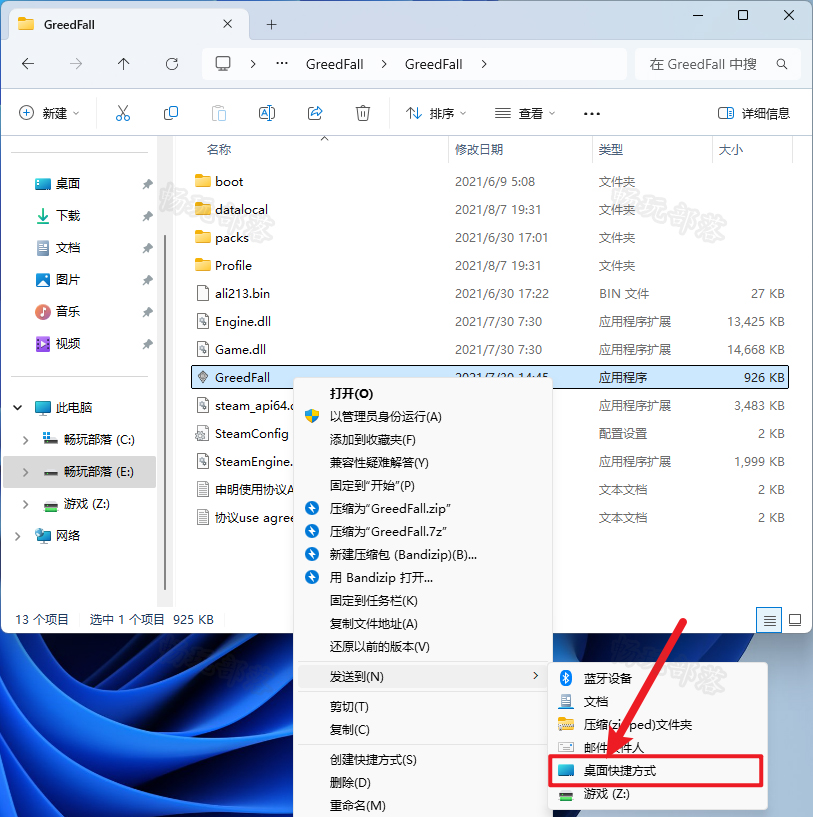Click the search magnifier icon
Image resolution: width=813 pixels, height=817 pixels.
point(781,64)
